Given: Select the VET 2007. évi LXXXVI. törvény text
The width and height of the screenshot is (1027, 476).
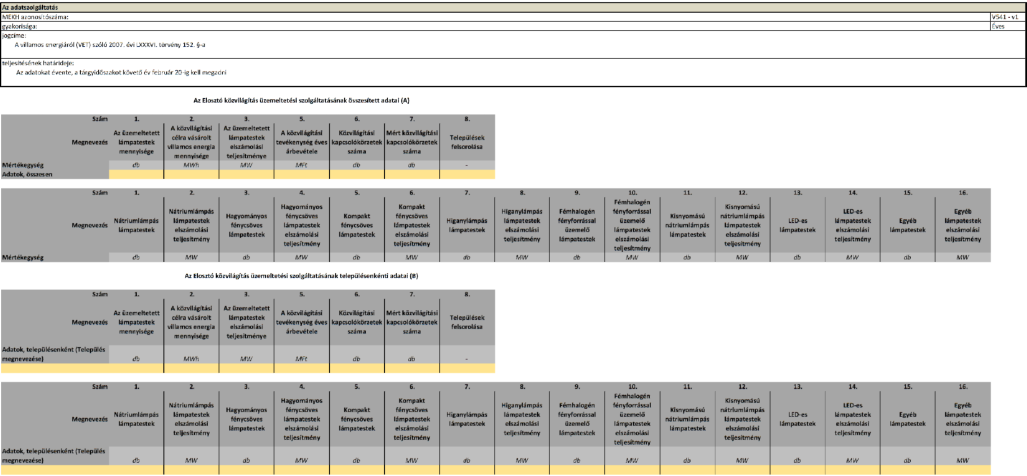Looking at the screenshot, I should [110, 45].
